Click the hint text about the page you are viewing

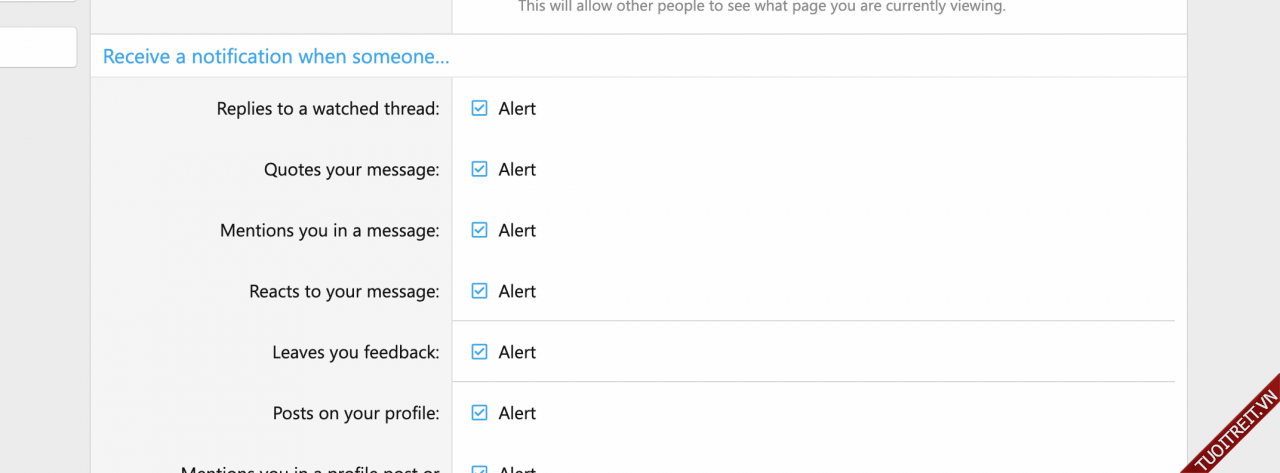pos(761,7)
